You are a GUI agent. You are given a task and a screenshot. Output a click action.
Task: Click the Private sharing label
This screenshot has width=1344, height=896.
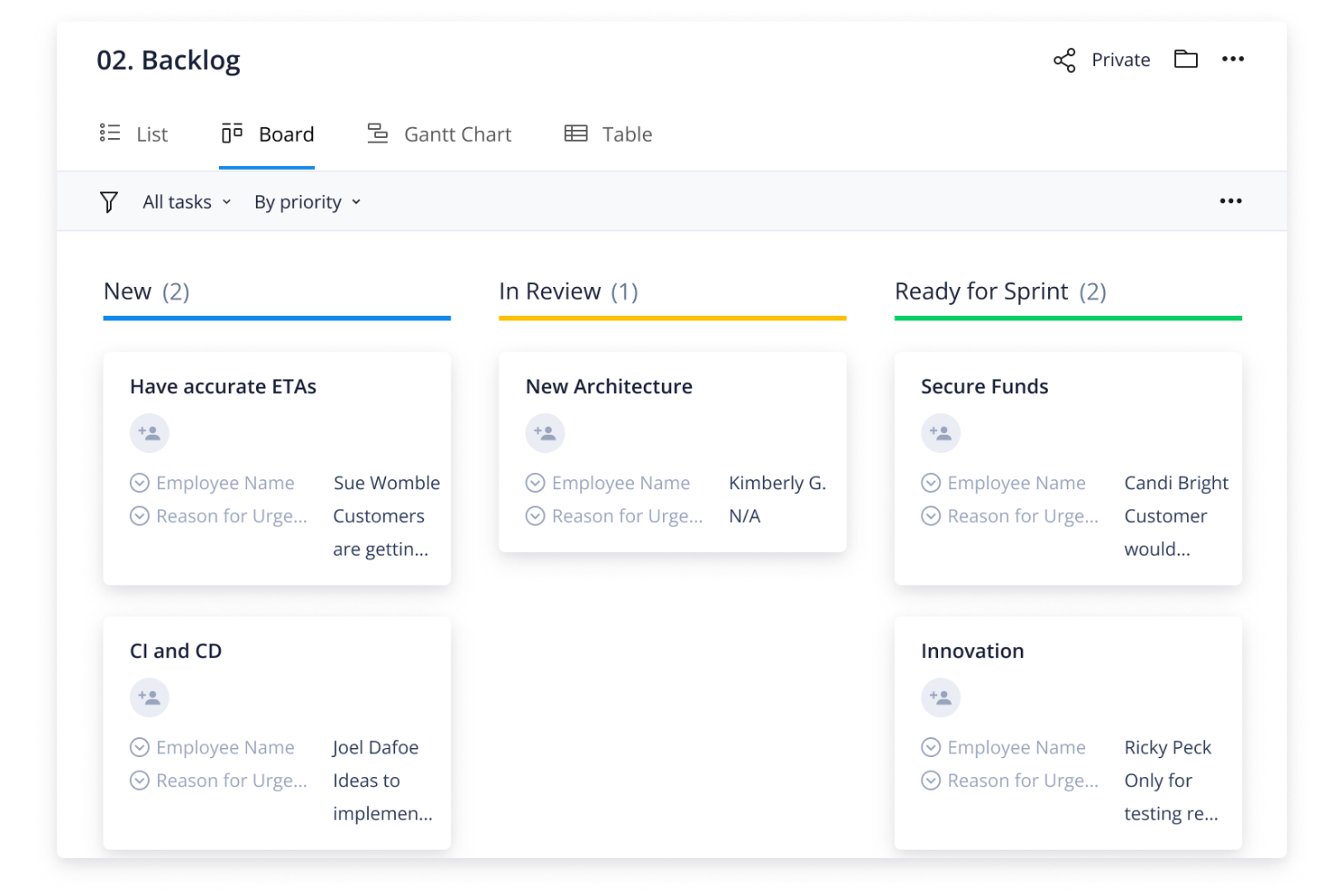click(1121, 60)
